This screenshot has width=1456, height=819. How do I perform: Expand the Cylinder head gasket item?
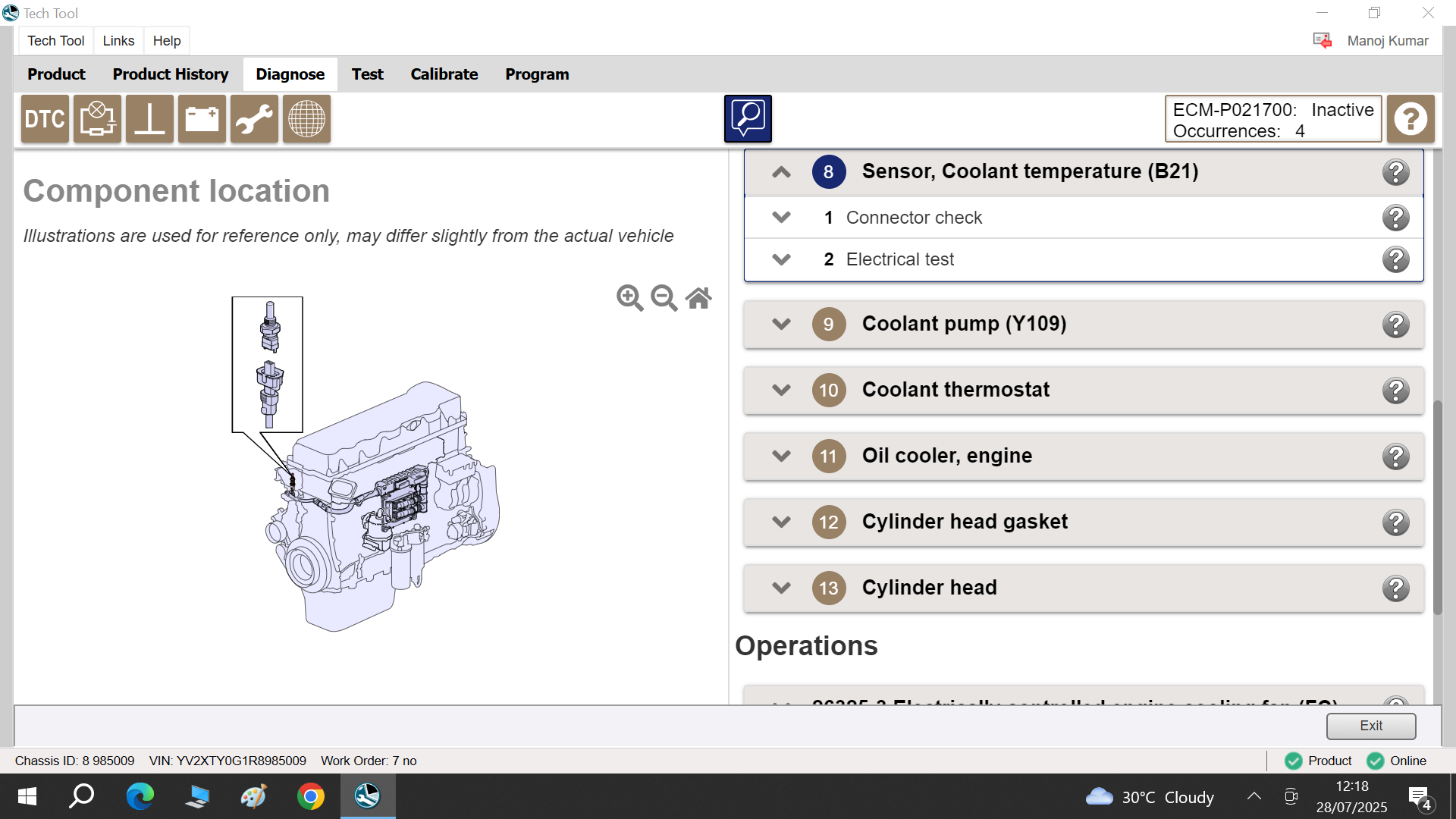pos(781,522)
